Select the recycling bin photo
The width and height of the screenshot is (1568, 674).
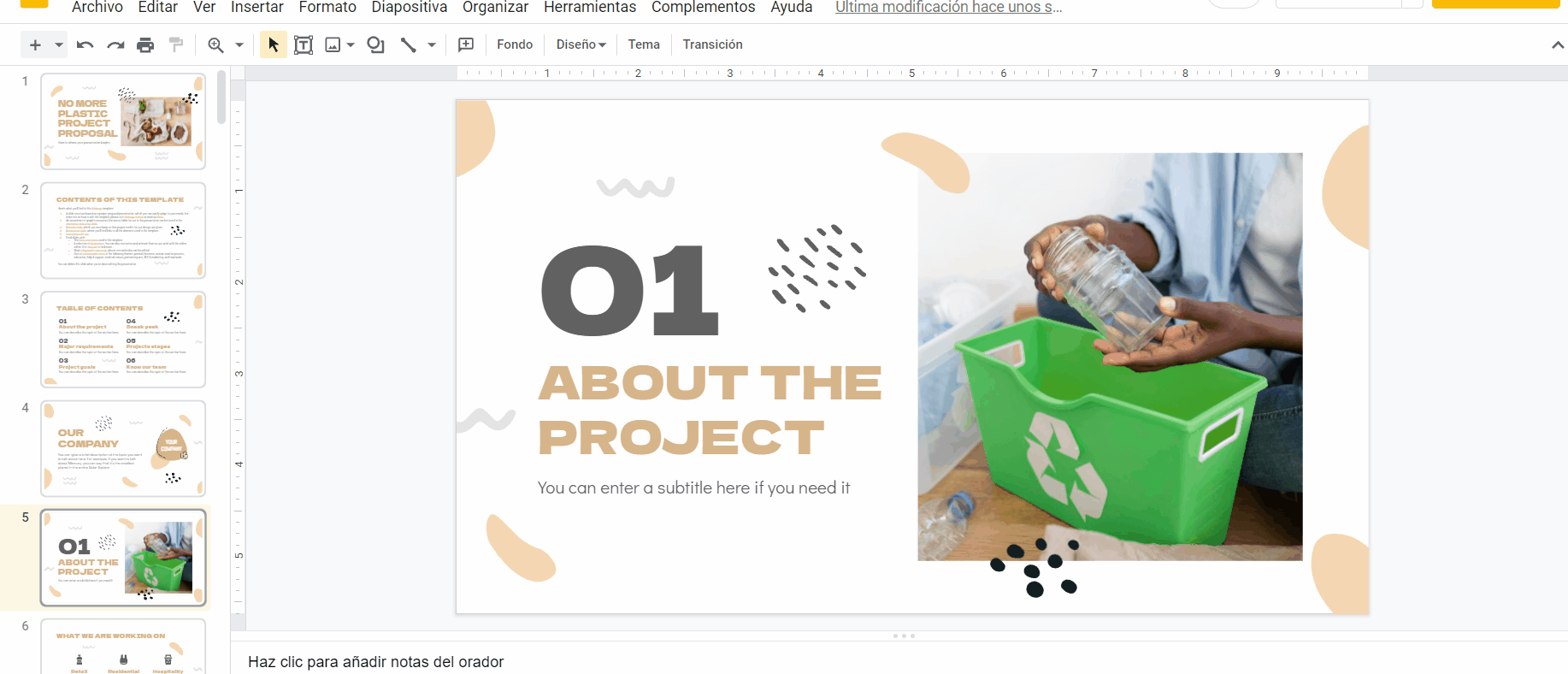point(1110,357)
